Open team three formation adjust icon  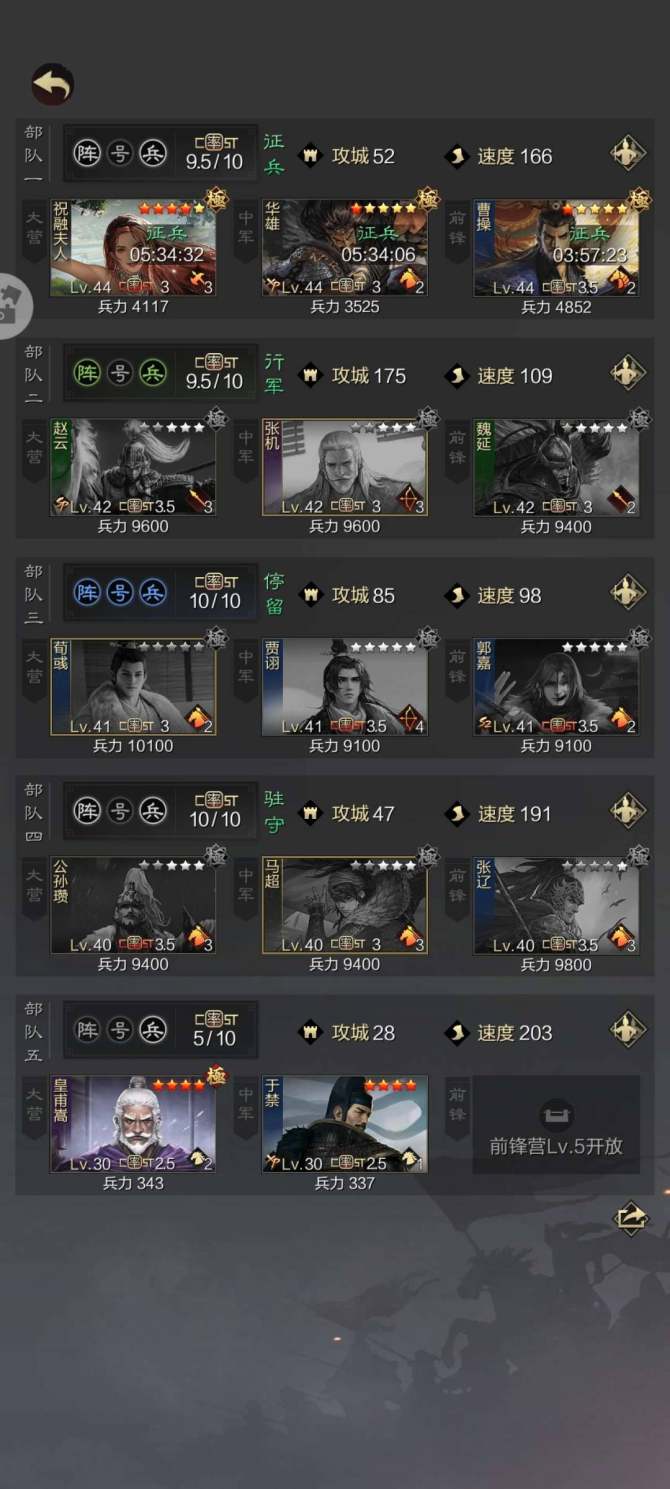(628, 594)
